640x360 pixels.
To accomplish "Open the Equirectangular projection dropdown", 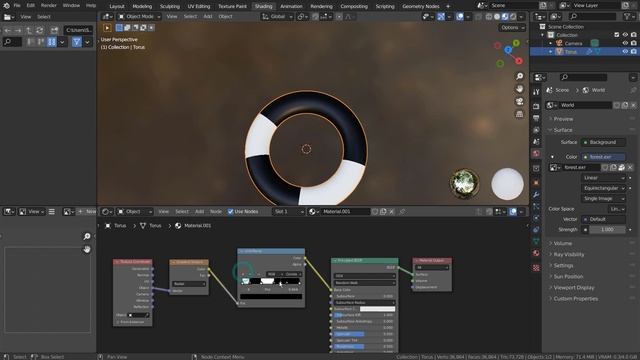I will 603,188.
